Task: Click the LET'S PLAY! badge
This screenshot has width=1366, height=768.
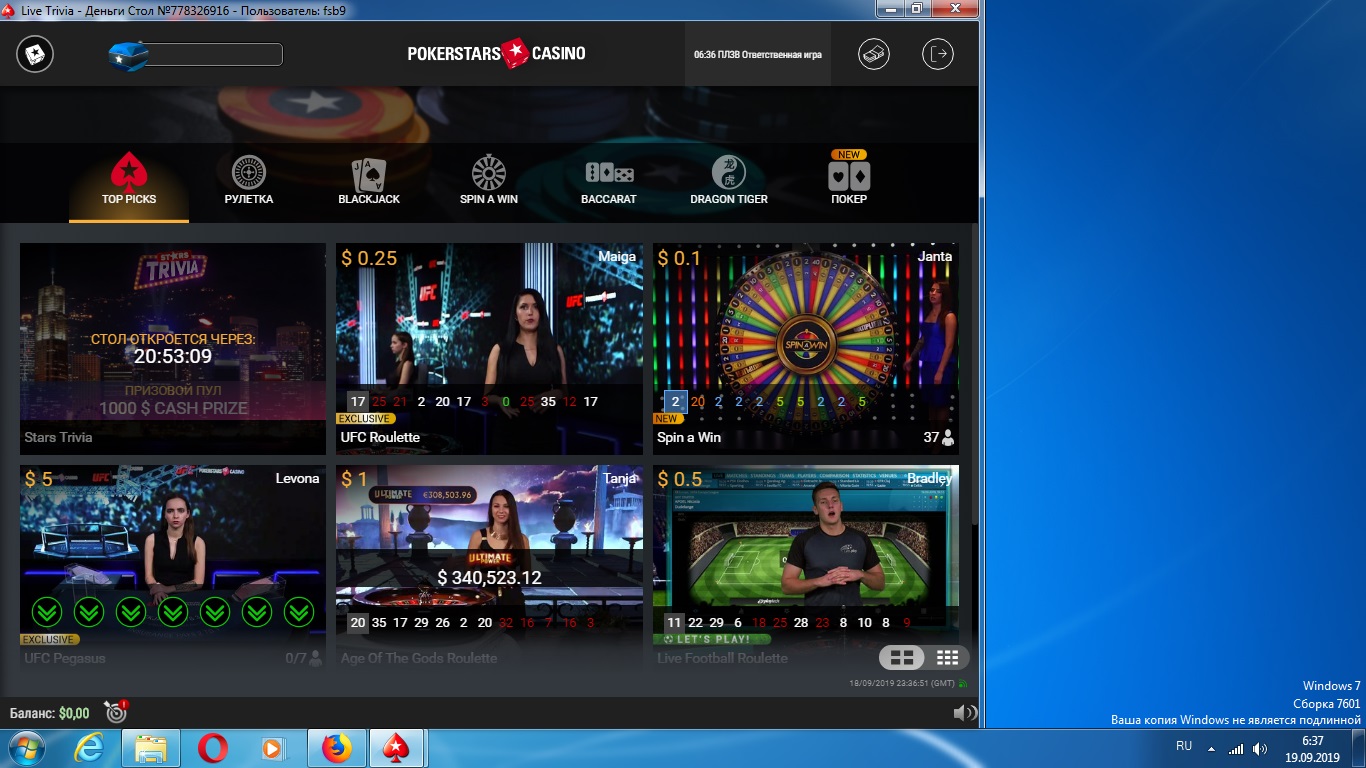Action: tap(712, 639)
